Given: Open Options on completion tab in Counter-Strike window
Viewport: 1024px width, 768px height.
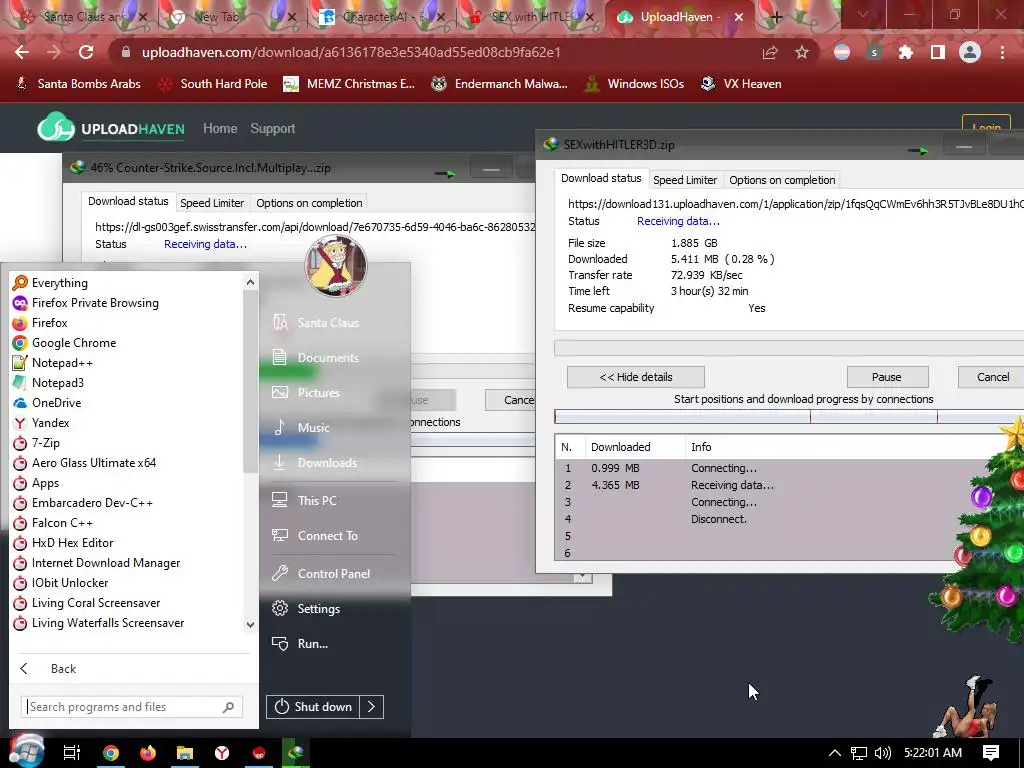Looking at the screenshot, I should (309, 203).
